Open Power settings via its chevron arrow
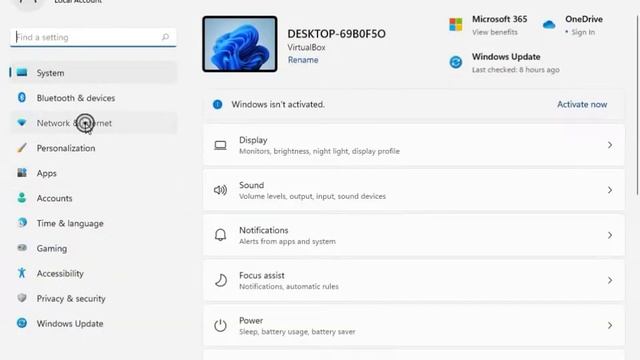The height and width of the screenshot is (360, 640). point(610,325)
